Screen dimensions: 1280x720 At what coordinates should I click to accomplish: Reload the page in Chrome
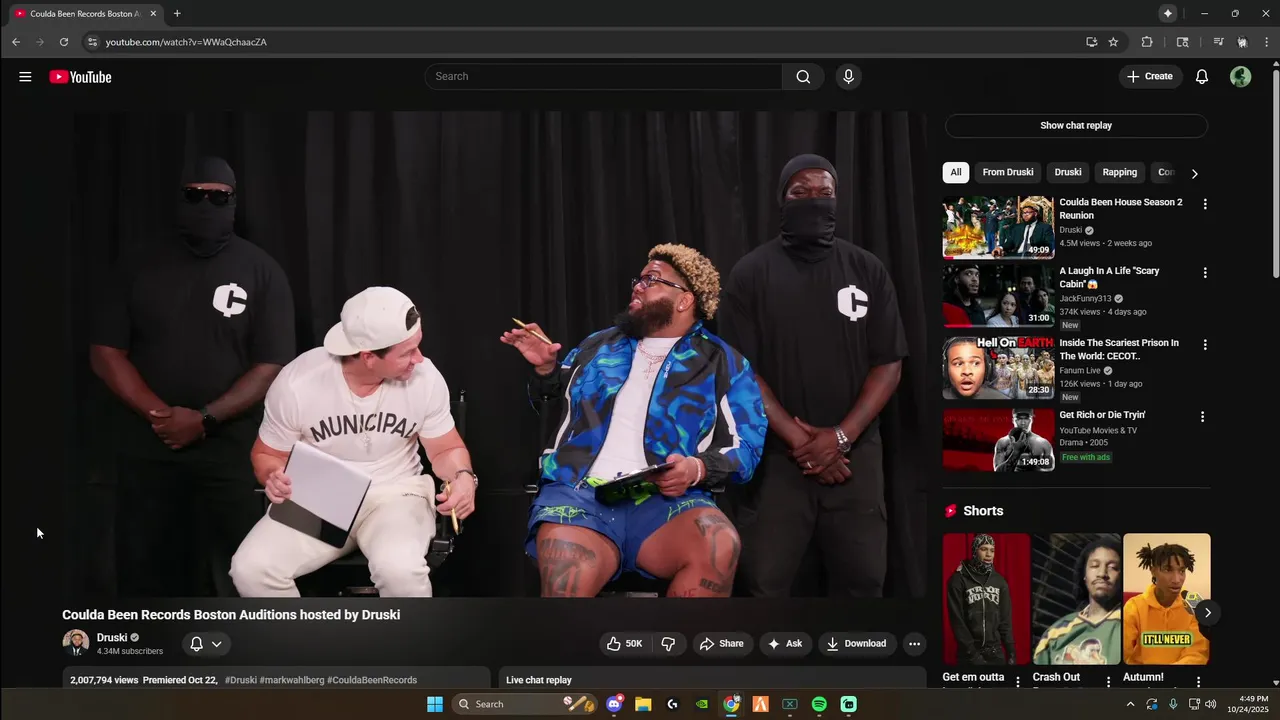tap(64, 42)
